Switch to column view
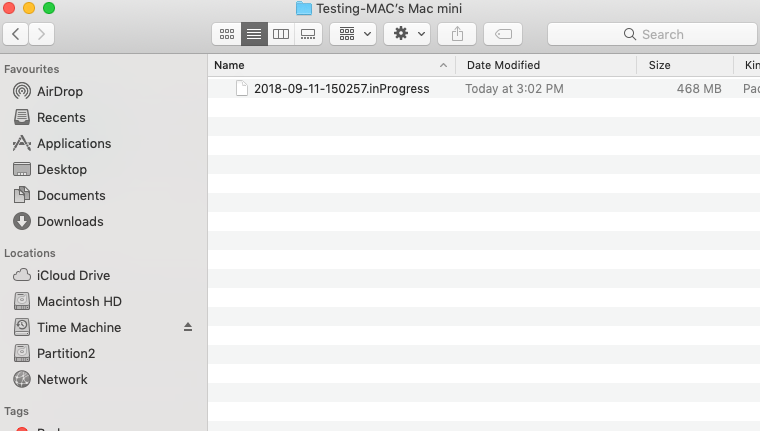760x431 pixels. (x=281, y=34)
